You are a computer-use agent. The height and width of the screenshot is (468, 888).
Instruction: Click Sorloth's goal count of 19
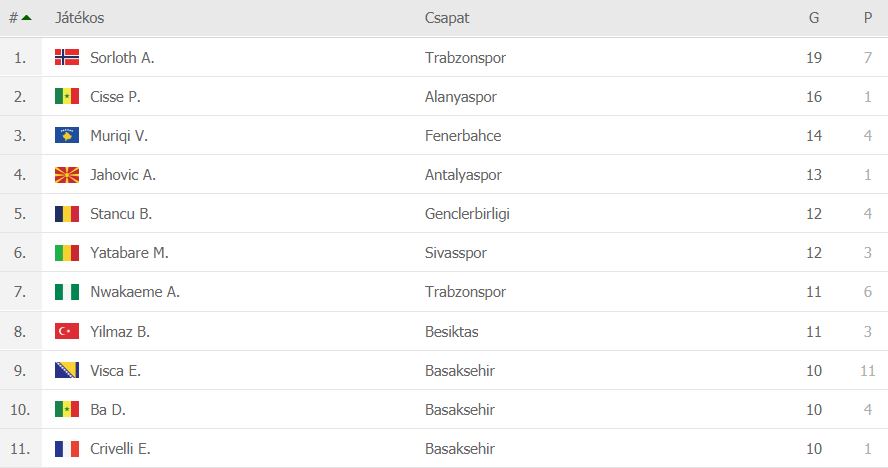tap(814, 57)
